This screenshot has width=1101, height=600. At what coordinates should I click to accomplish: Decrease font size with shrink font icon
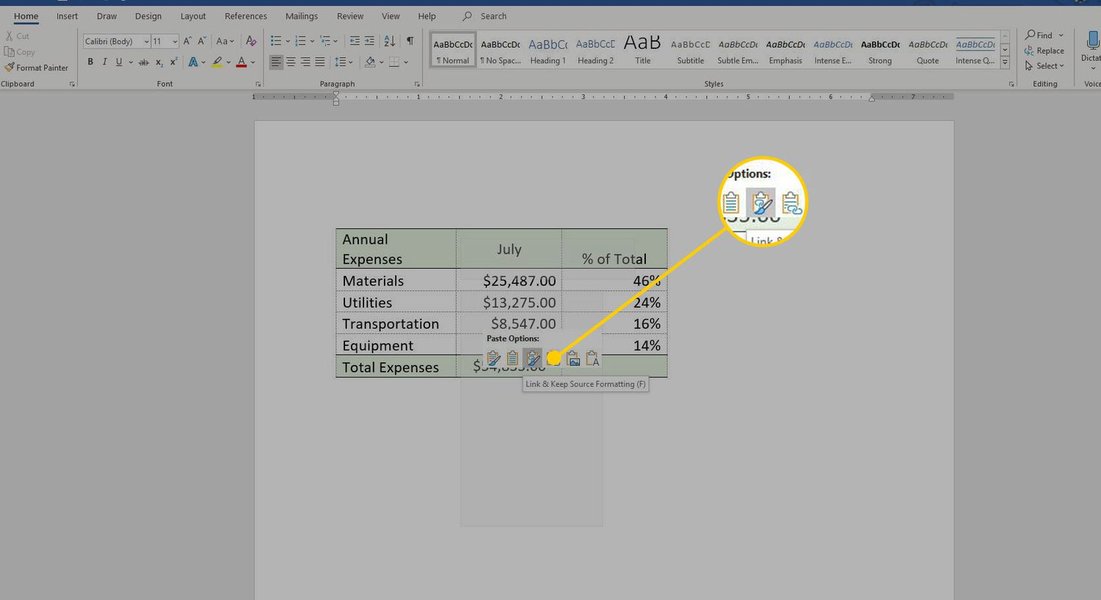pyautogui.click(x=202, y=41)
